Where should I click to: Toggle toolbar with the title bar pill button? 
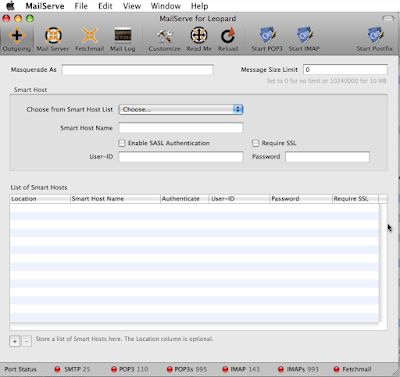[x=388, y=18]
